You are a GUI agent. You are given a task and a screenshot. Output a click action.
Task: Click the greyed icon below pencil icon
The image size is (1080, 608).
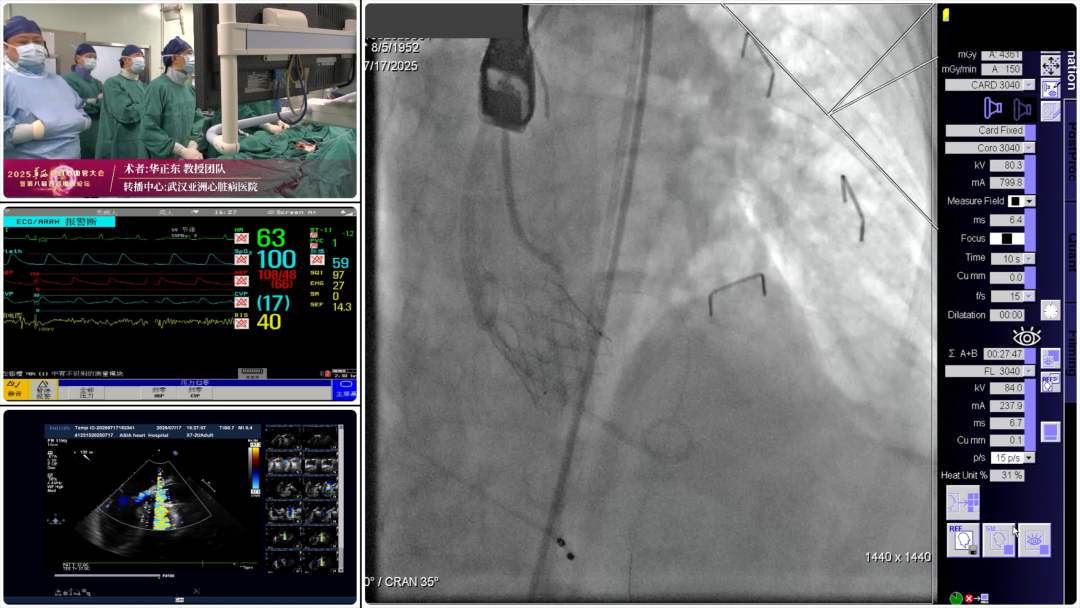pos(1050,112)
